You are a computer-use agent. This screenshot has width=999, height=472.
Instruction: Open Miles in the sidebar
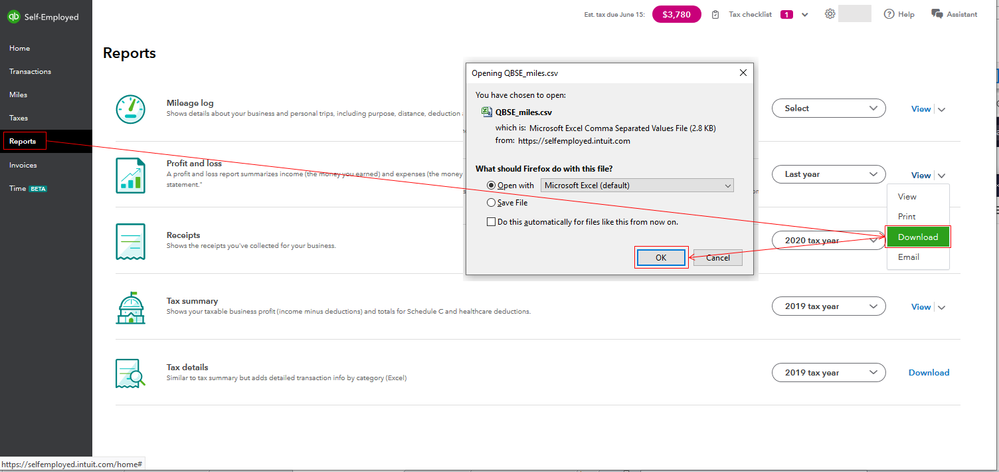pyautogui.click(x=18, y=95)
